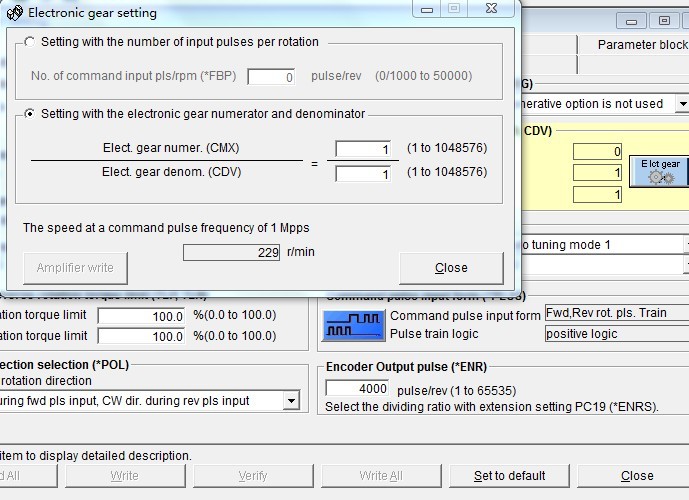
Task: Select setting with number of input pulses per rotation
Action: coord(29,42)
